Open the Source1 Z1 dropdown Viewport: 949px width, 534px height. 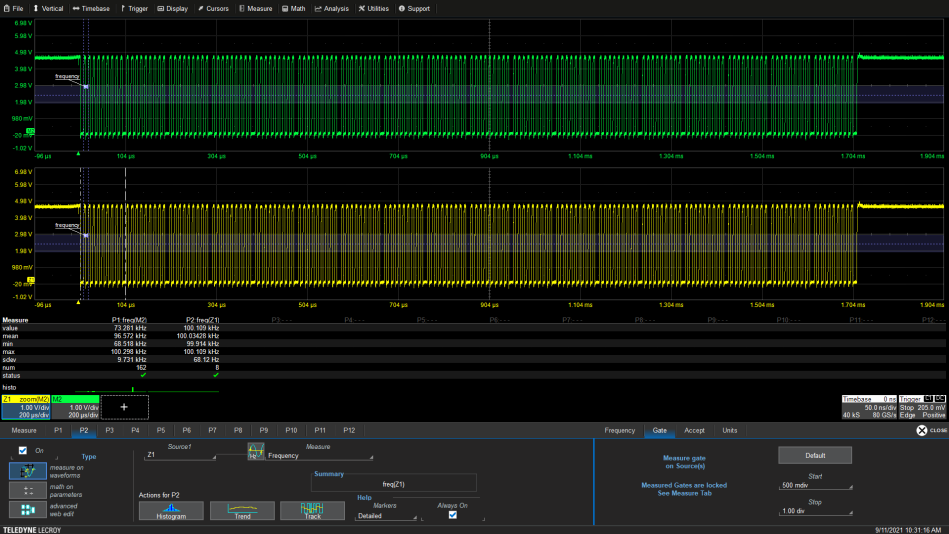[180, 455]
